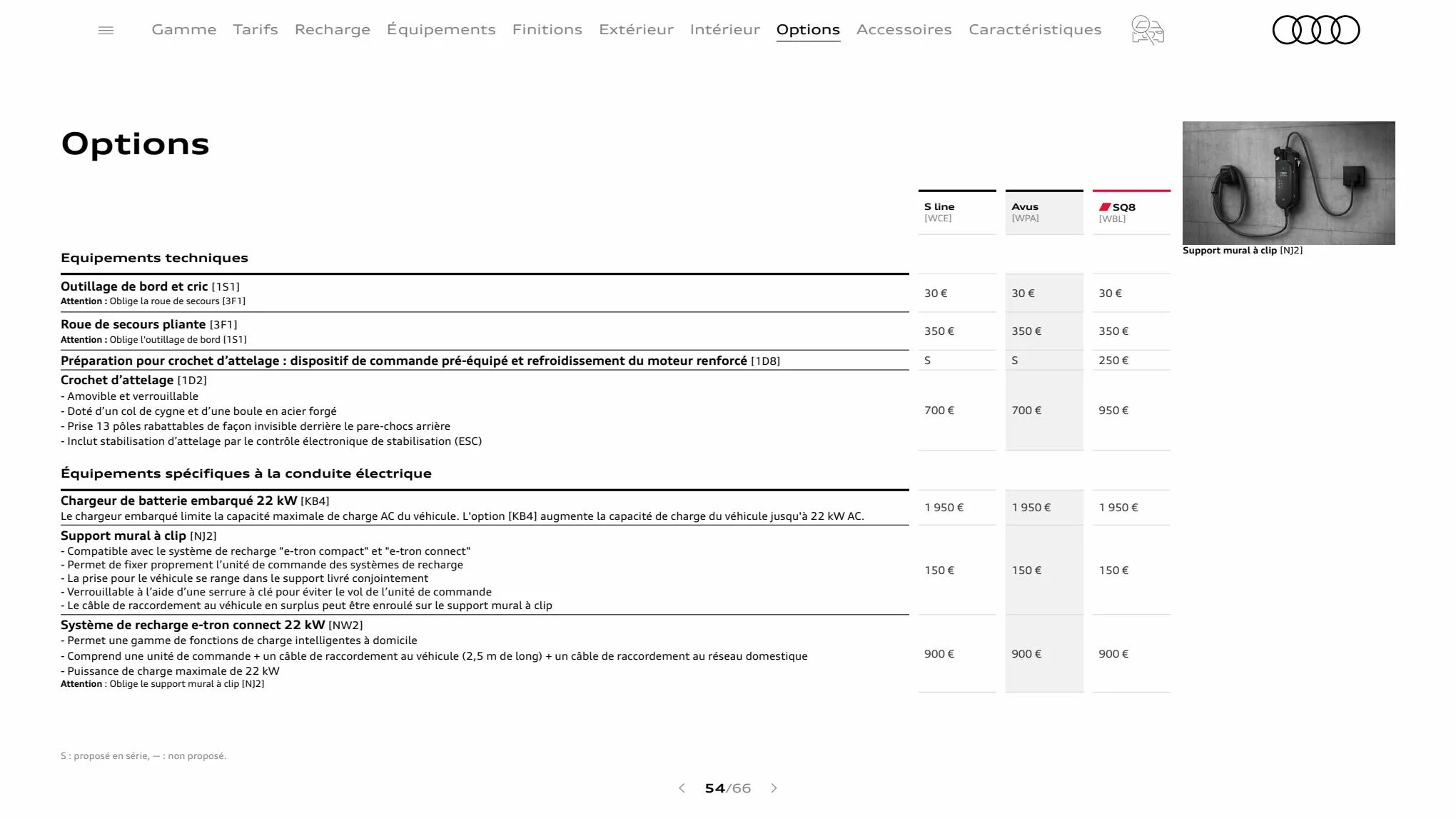Open the Gamme tab
The image size is (1456, 819).
pos(184,29)
